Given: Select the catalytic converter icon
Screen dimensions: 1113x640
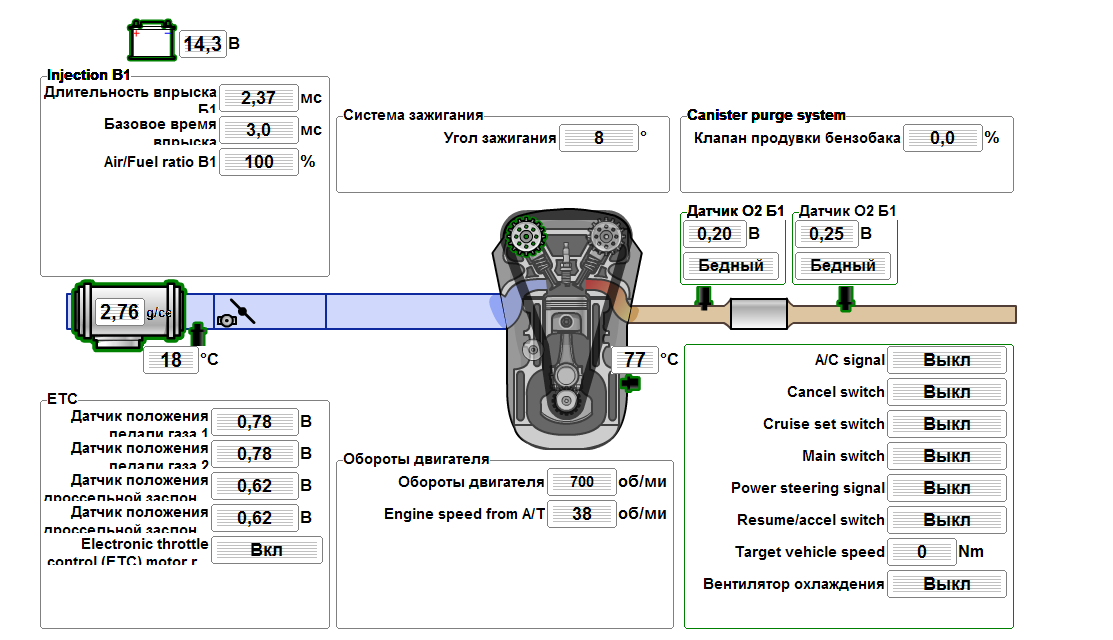Looking at the screenshot, I should 759,314.
